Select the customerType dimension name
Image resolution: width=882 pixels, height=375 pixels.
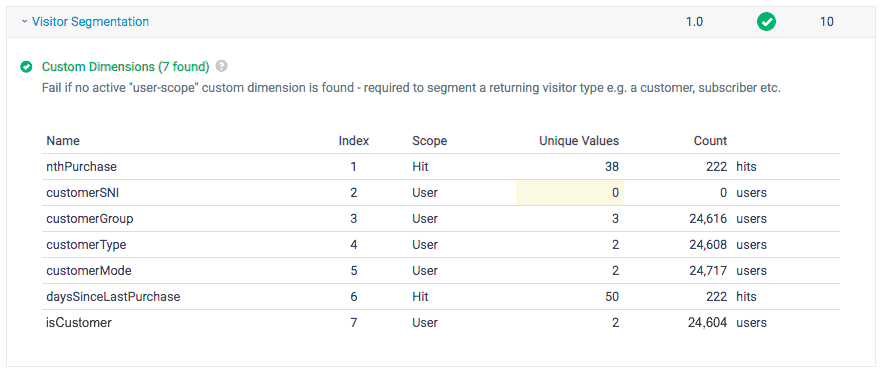(x=86, y=245)
